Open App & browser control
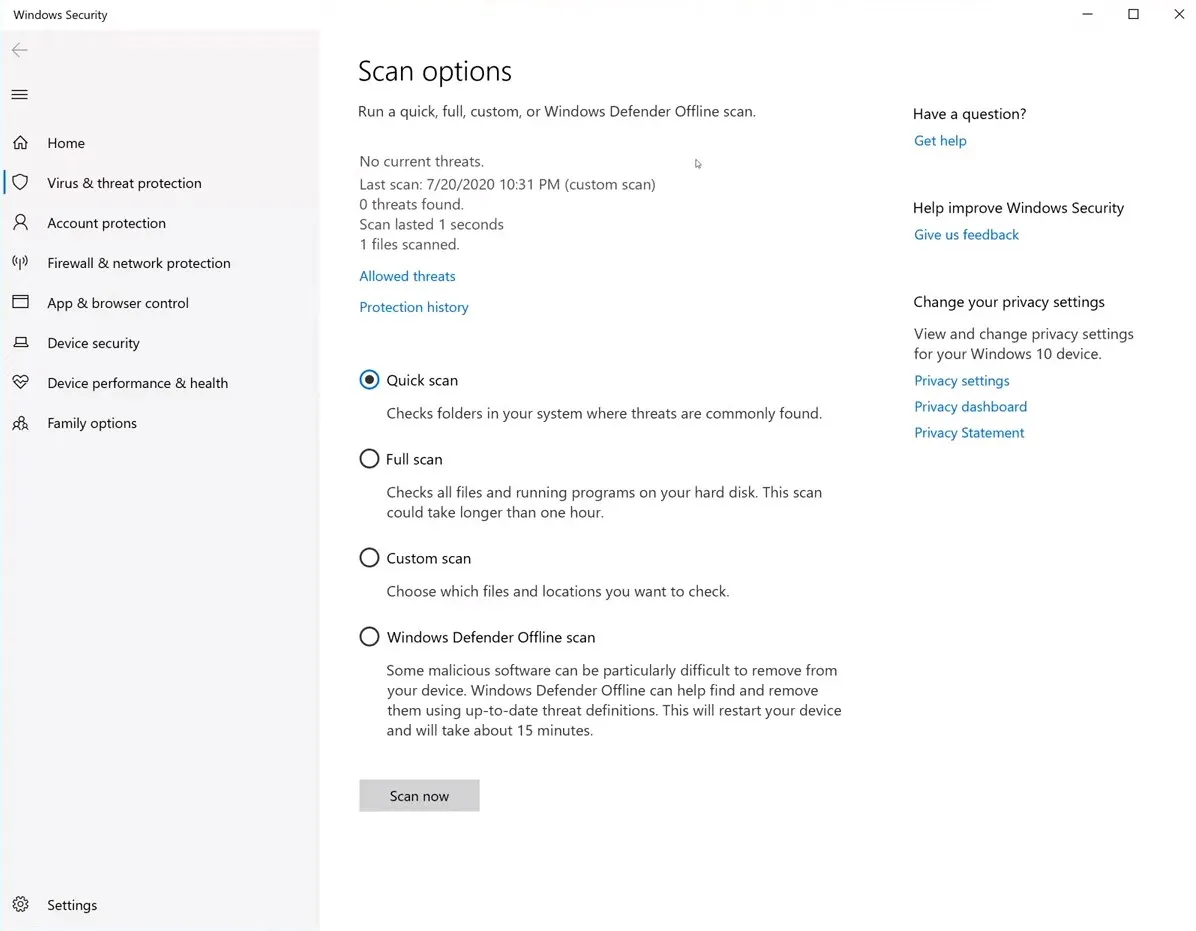 117,303
